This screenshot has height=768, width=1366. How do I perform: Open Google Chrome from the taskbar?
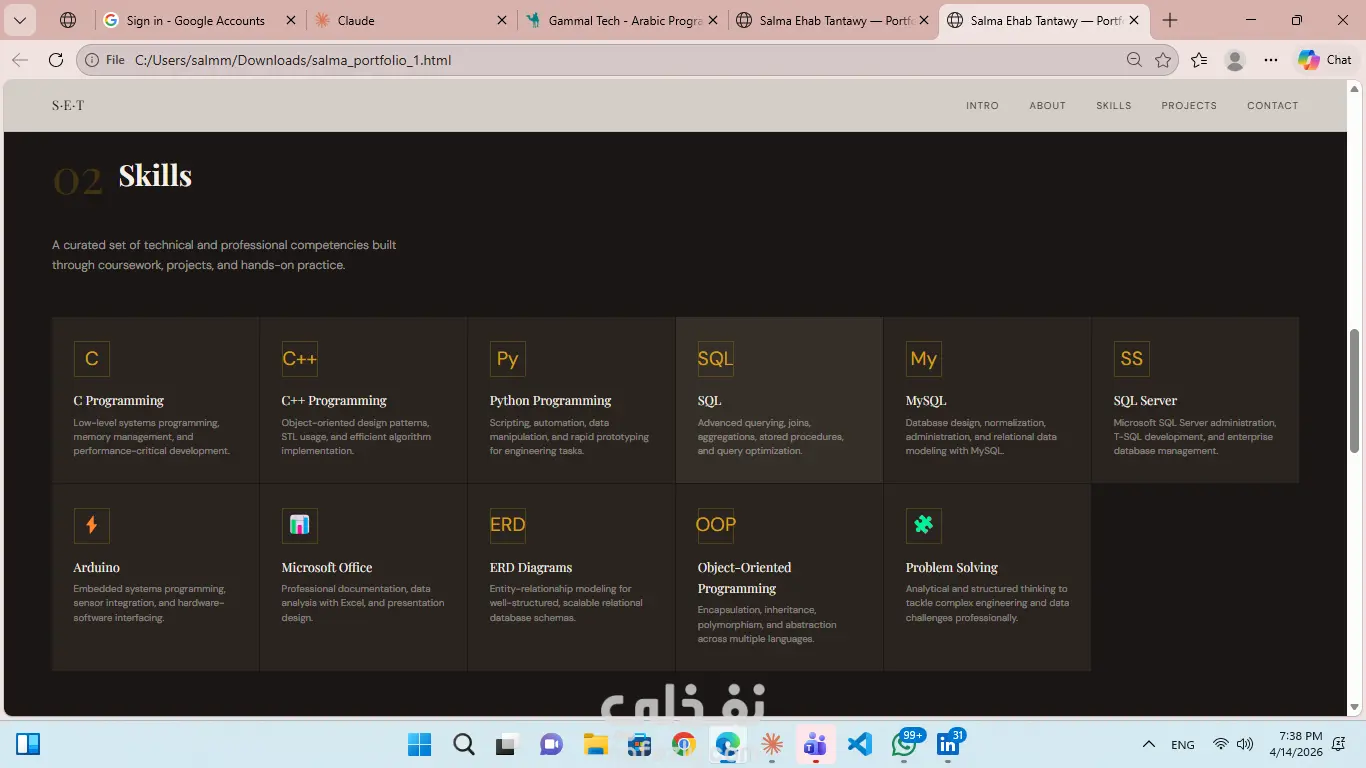(x=684, y=744)
